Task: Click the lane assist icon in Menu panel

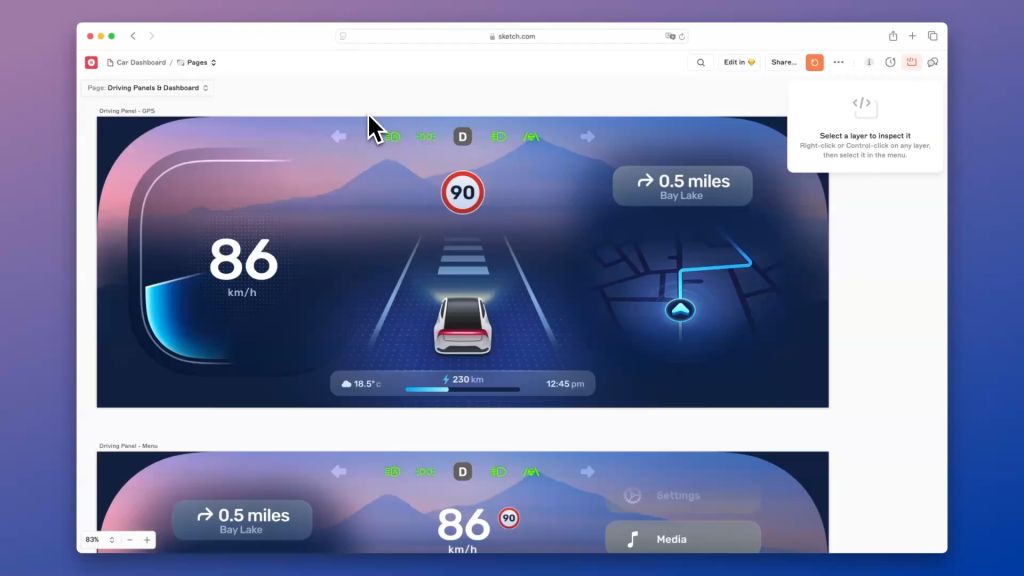Action: coord(532,472)
